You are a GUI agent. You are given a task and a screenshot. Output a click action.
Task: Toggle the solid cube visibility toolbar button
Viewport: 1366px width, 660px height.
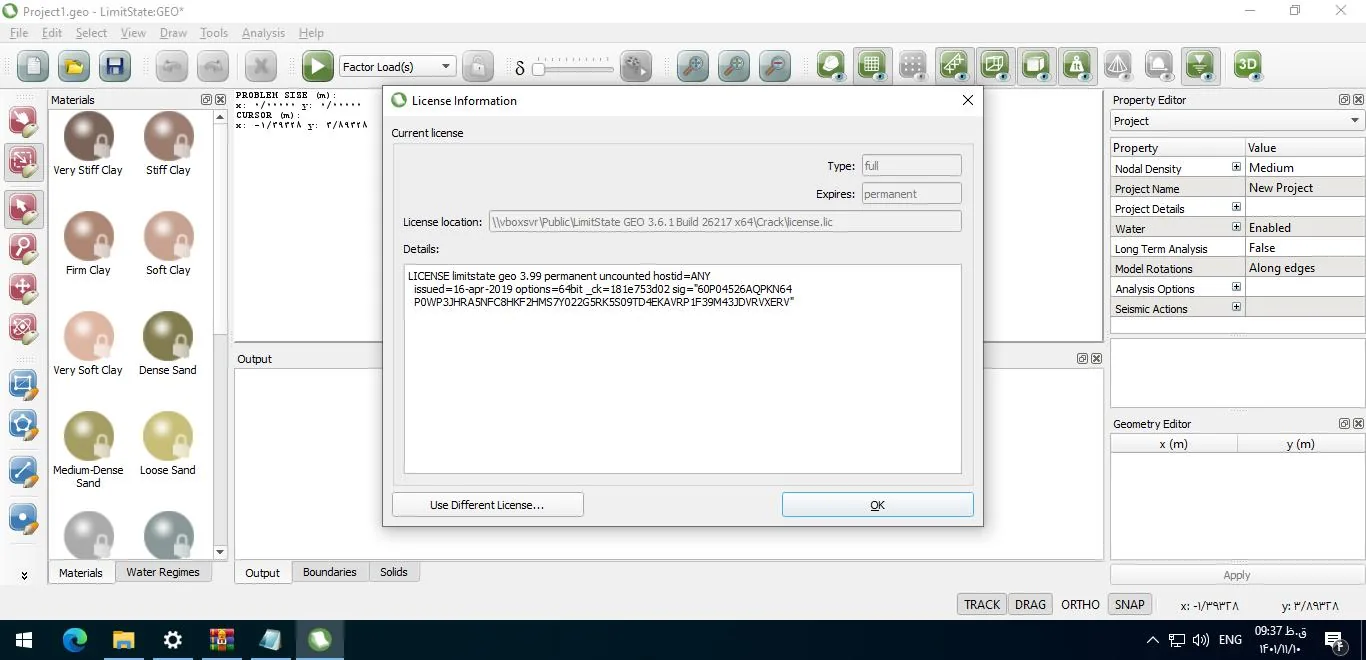(1036, 66)
